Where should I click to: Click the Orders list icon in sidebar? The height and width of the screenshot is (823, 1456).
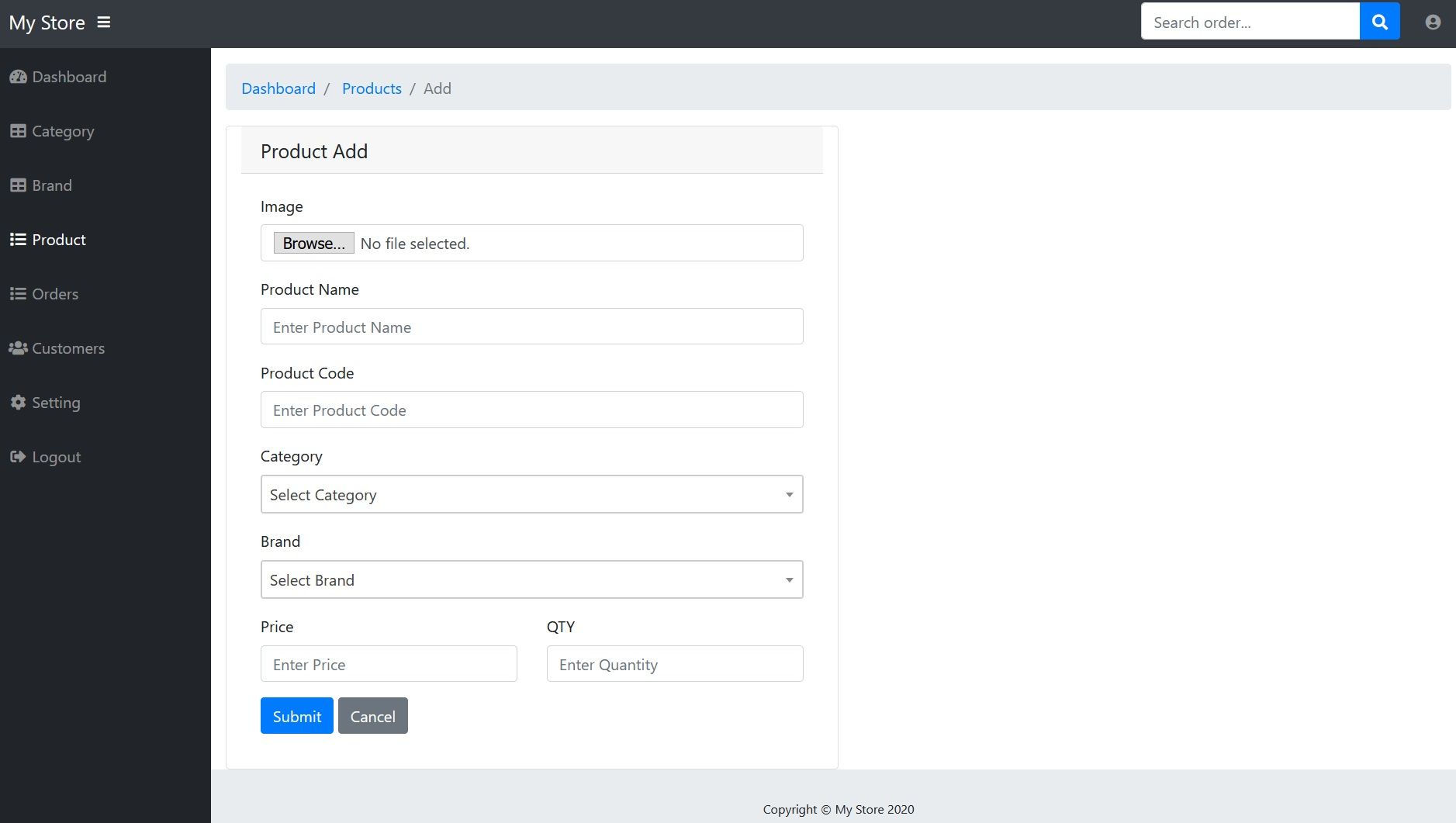coord(18,294)
